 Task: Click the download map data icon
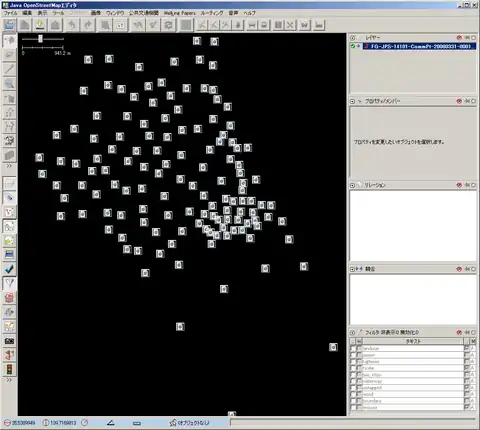pos(41,25)
